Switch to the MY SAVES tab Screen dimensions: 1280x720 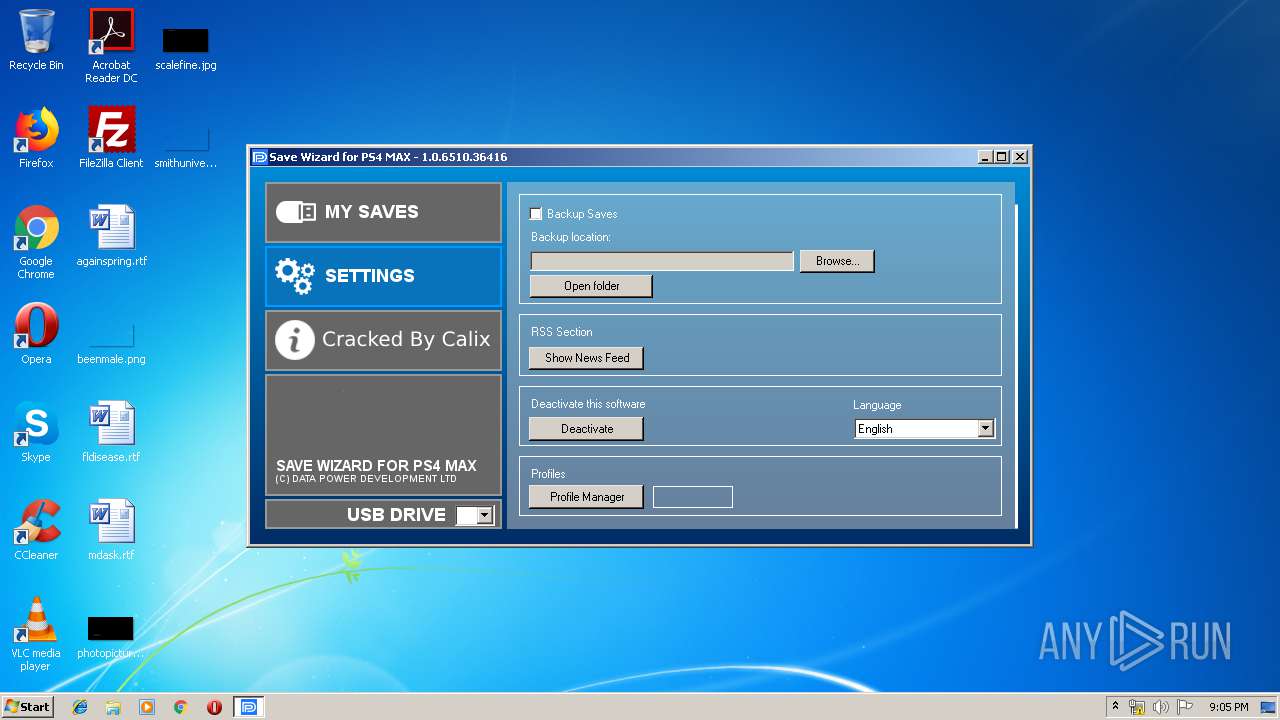(383, 212)
